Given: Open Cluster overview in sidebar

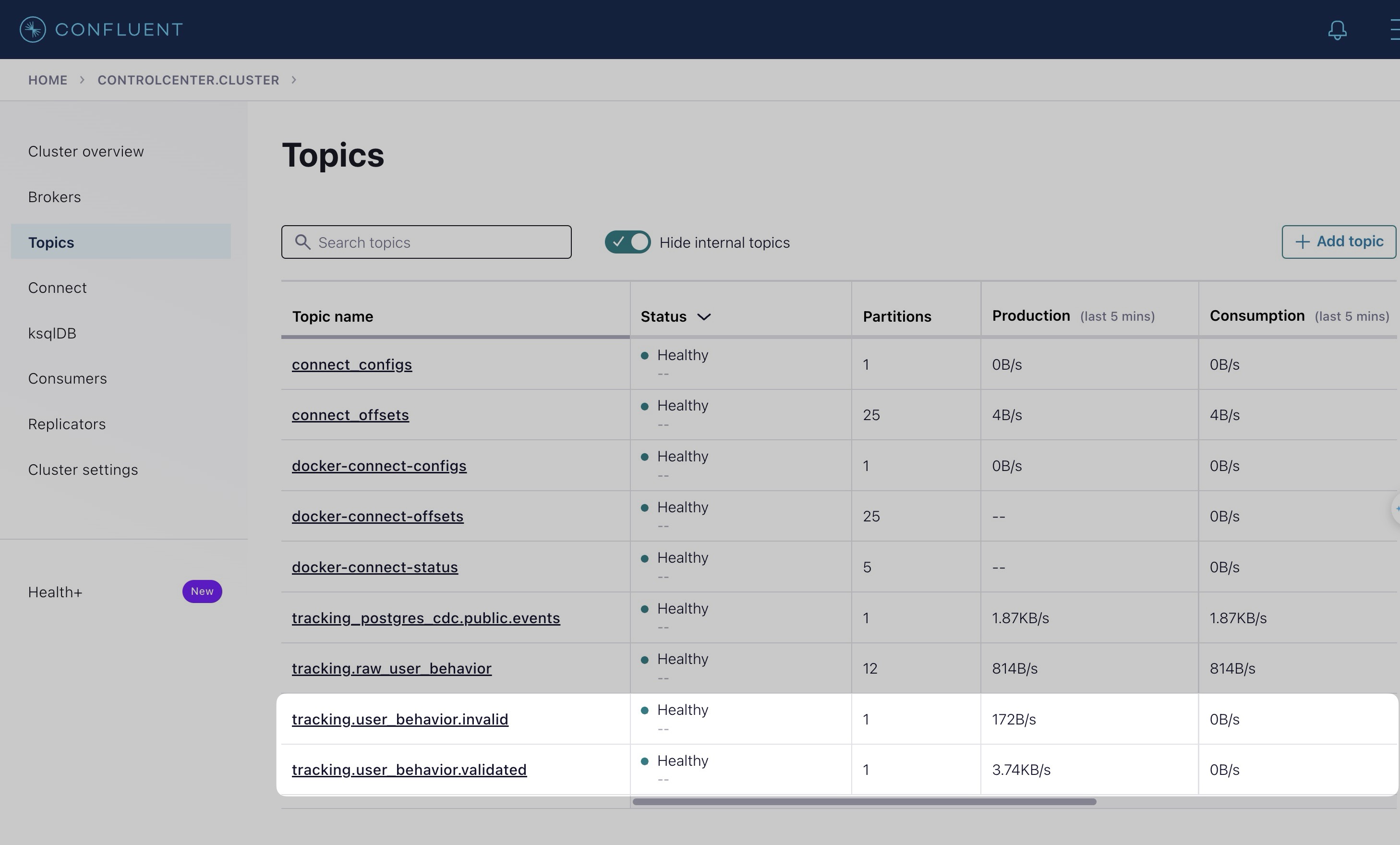Looking at the screenshot, I should (x=86, y=152).
